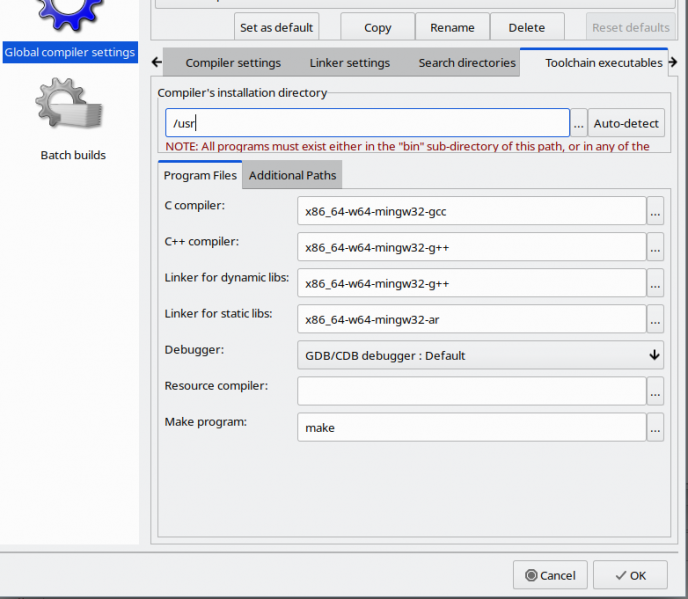The image size is (688, 599).
Task: Browse for the make program executable
Action: [656, 427]
